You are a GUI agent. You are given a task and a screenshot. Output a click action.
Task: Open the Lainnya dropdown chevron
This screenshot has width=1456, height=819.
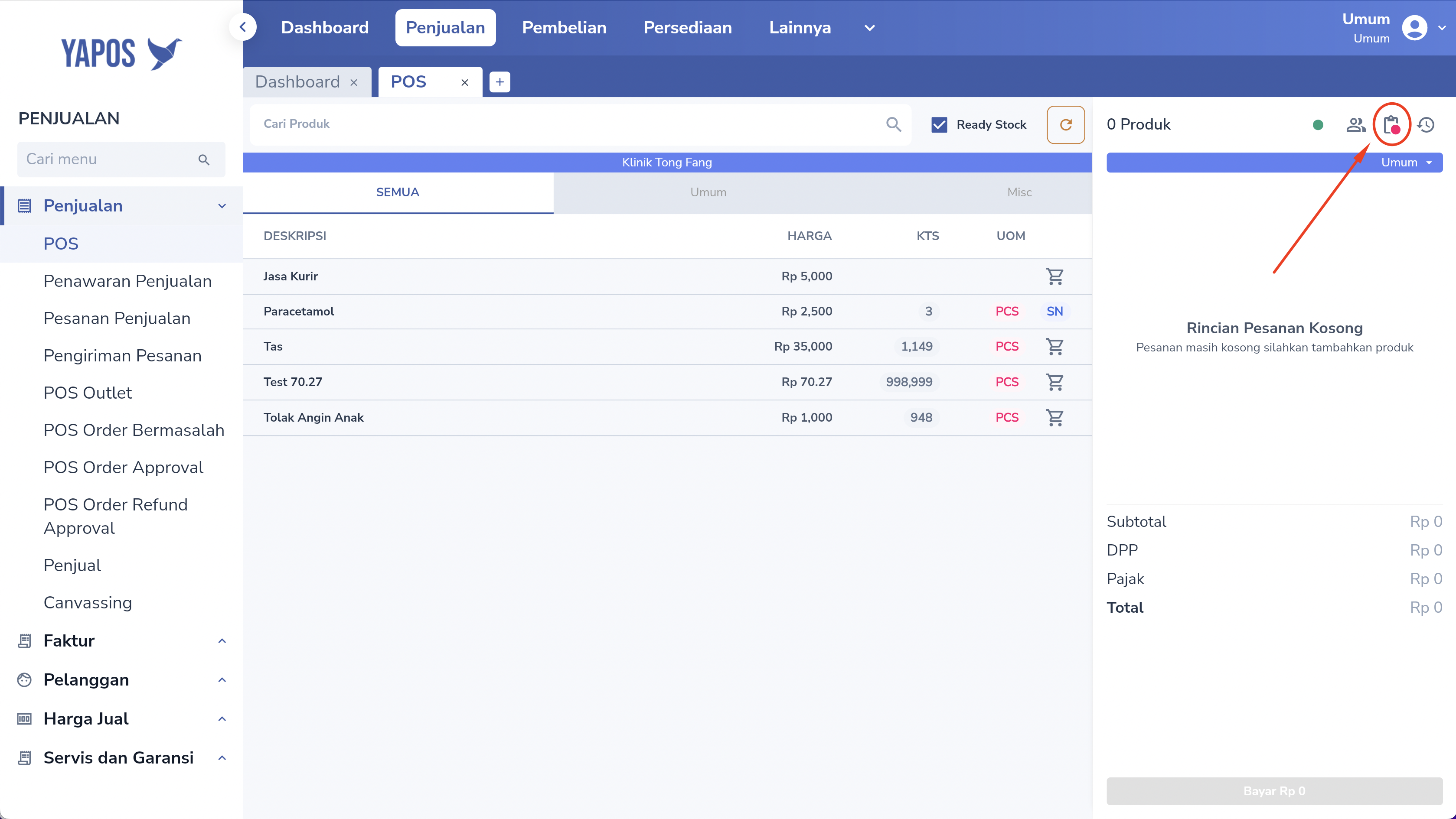tap(870, 28)
